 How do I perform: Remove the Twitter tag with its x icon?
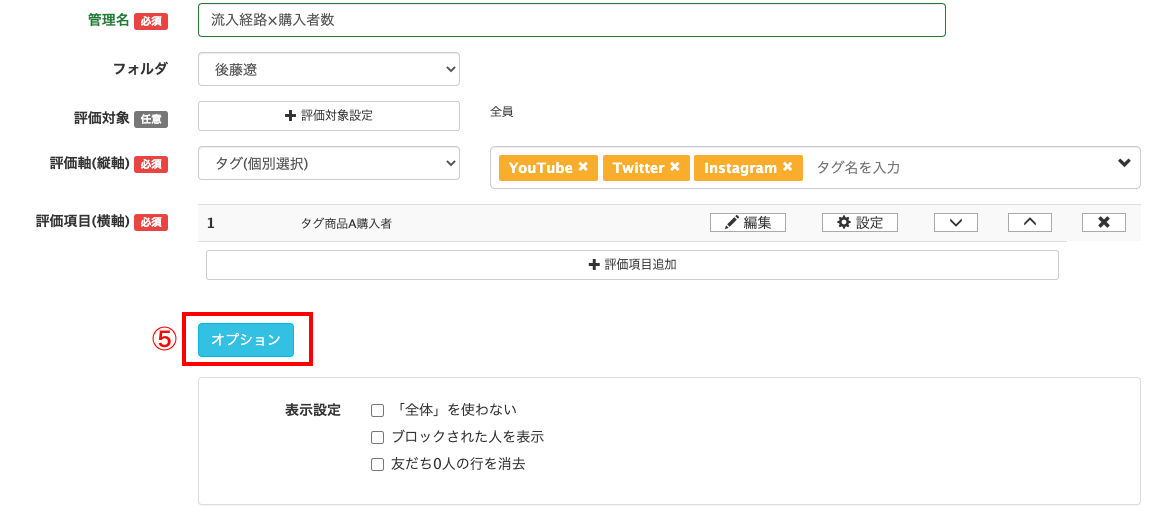[x=675, y=167]
